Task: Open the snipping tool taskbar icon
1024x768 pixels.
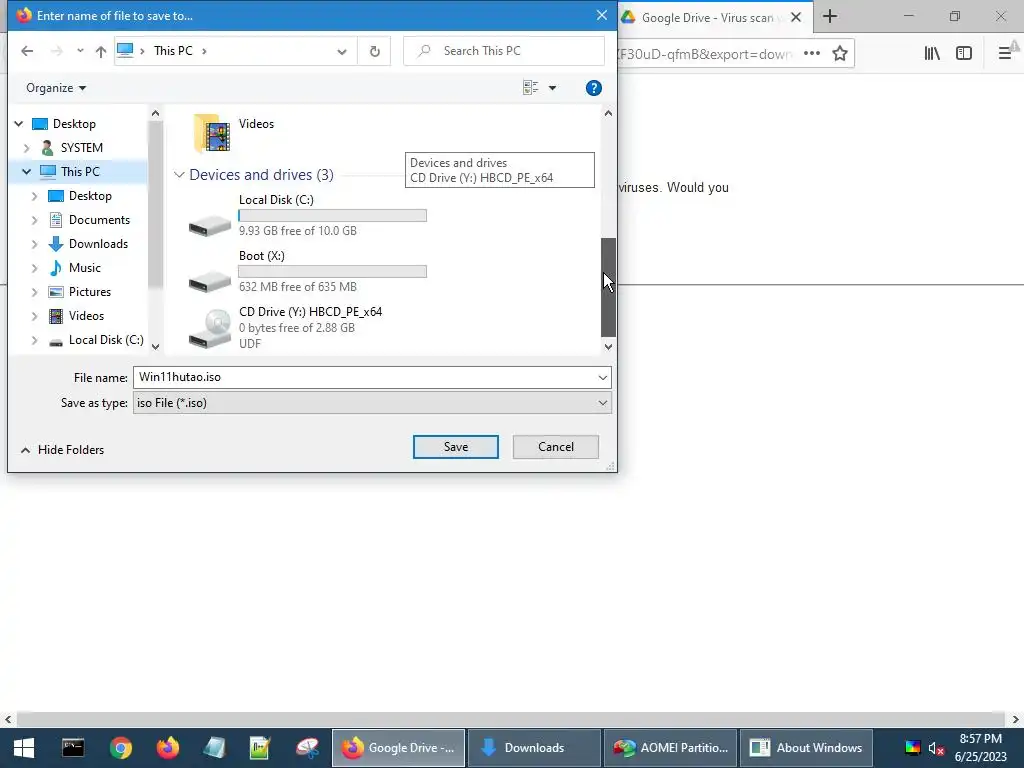Action: pos(307,748)
